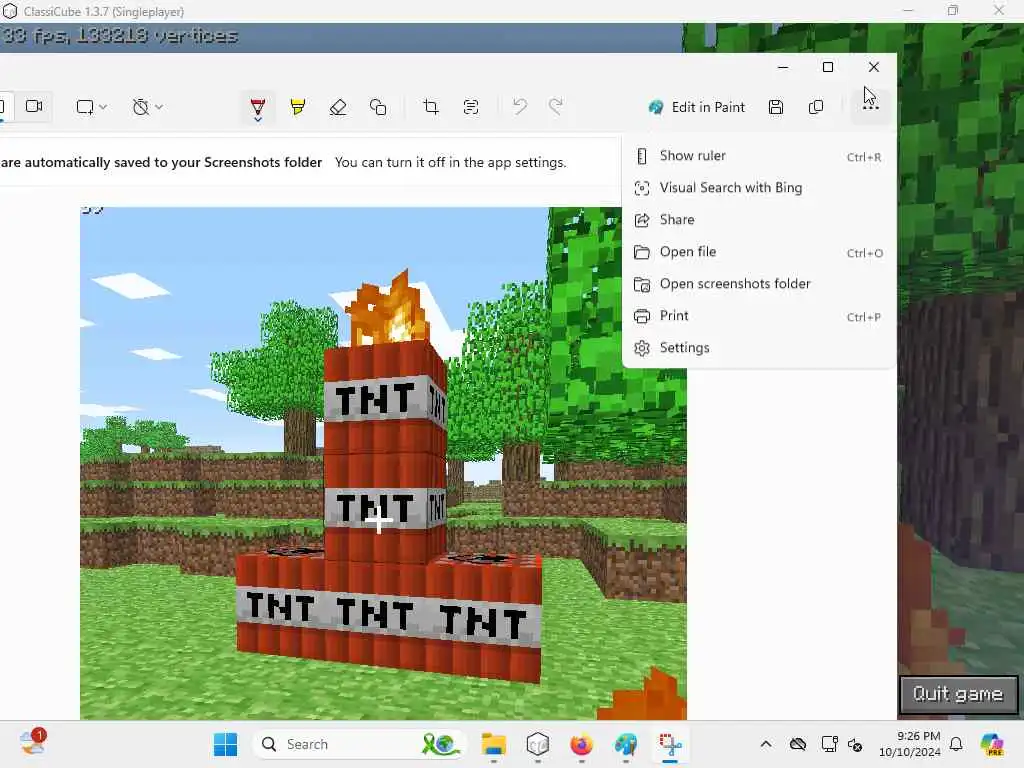
Task: Click the muted volume tray icon
Action: (855, 744)
